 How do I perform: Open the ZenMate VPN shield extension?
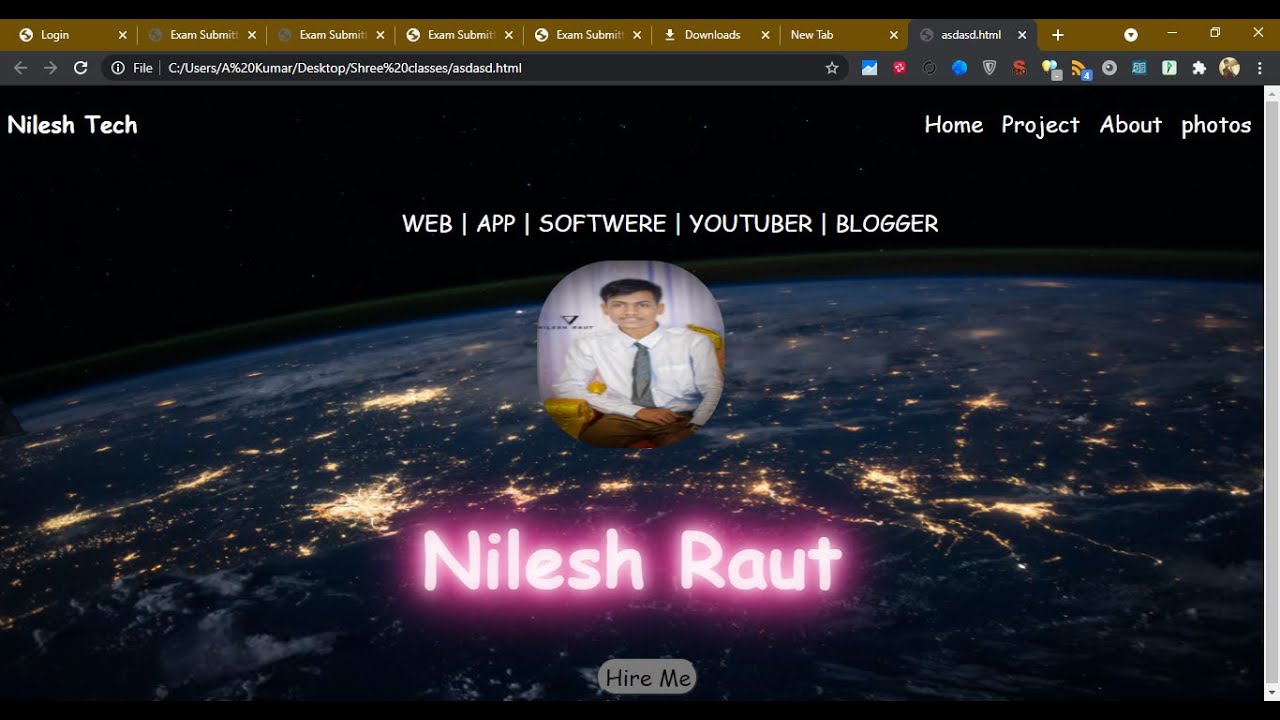point(990,68)
